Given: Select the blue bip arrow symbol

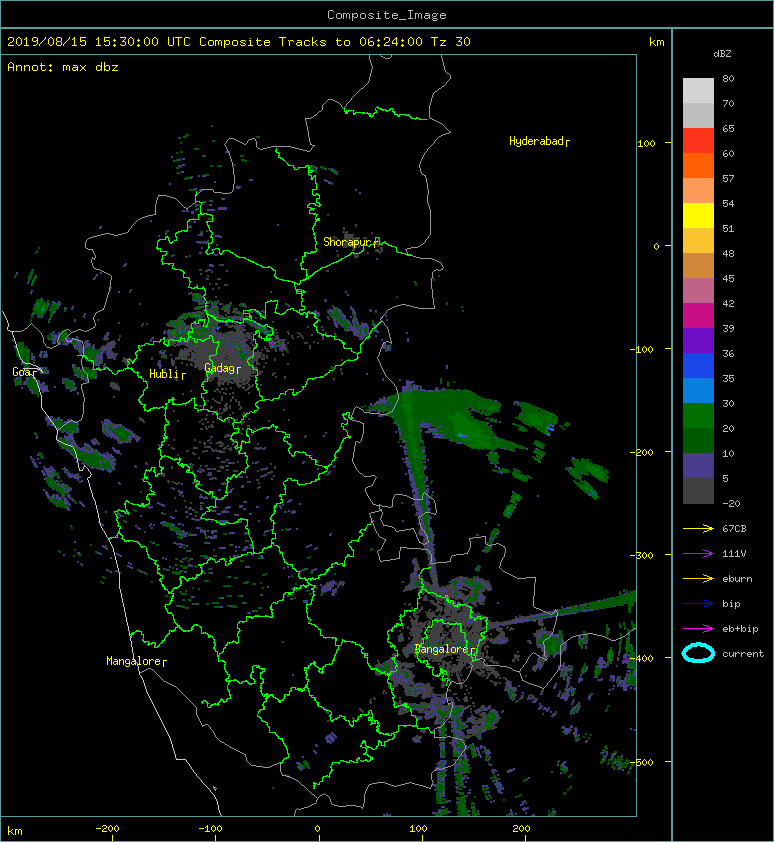Looking at the screenshot, I should click(x=698, y=604).
